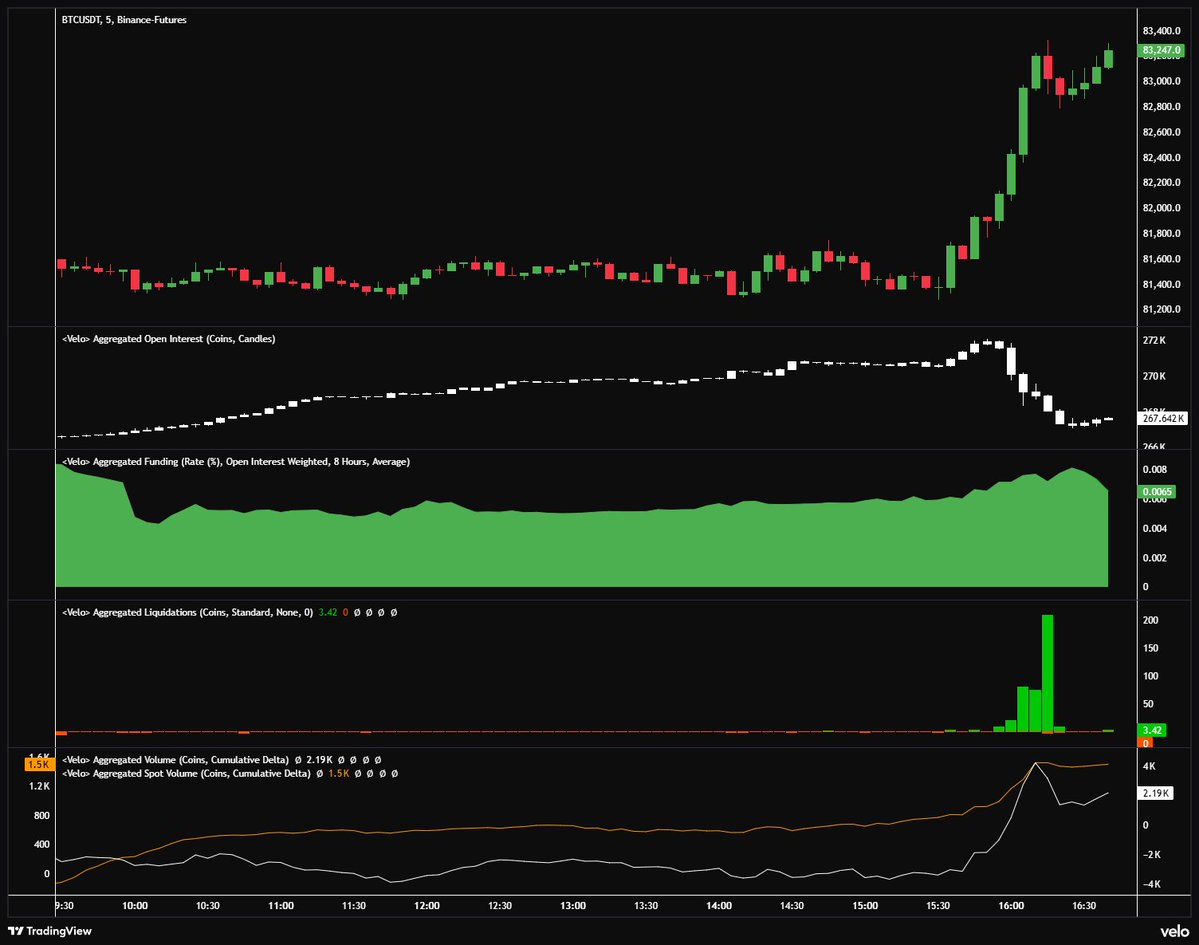Image resolution: width=1199 pixels, height=945 pixels.
Task: Click the 81,600.0 price axis label
Action: click(x=1162, y=259)
